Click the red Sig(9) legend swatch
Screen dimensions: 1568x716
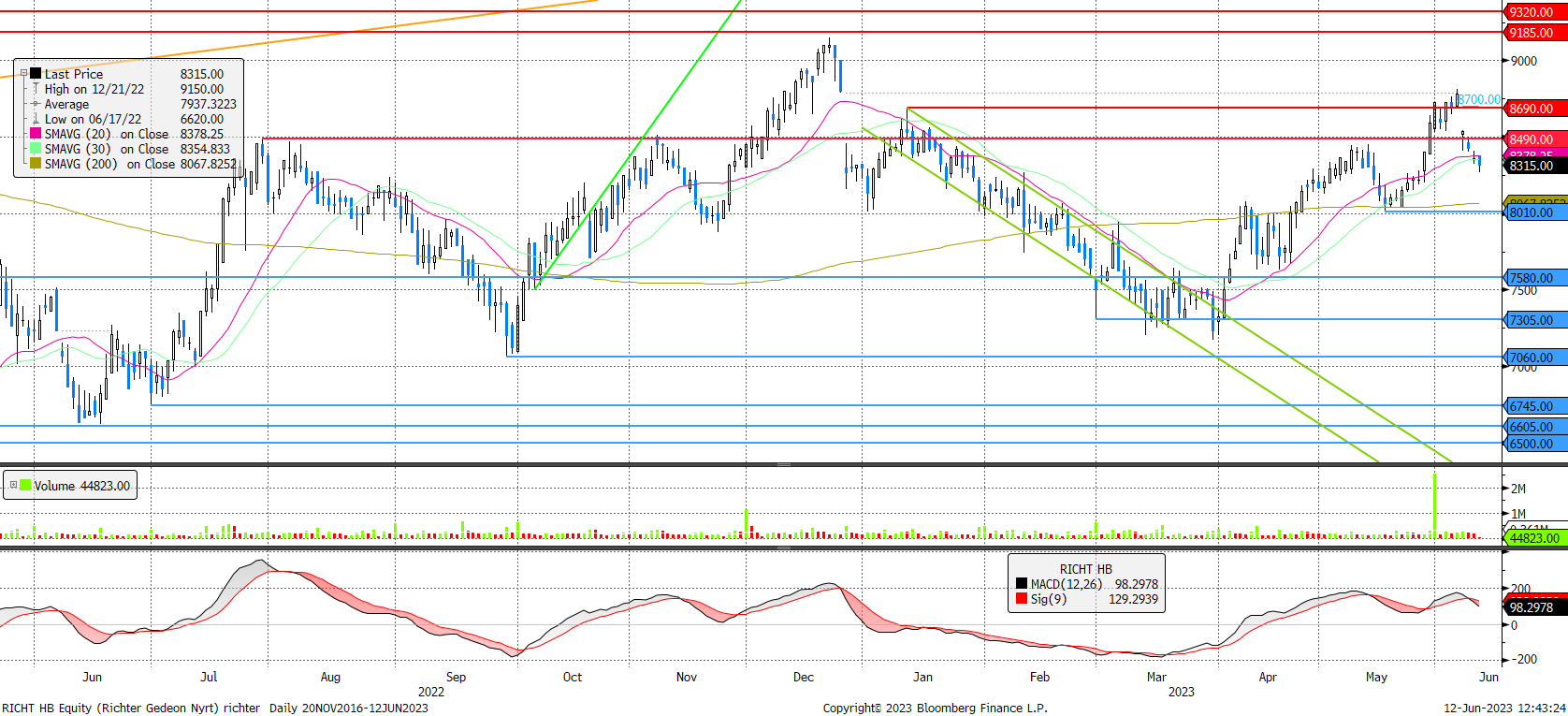tap(1022, 598)
